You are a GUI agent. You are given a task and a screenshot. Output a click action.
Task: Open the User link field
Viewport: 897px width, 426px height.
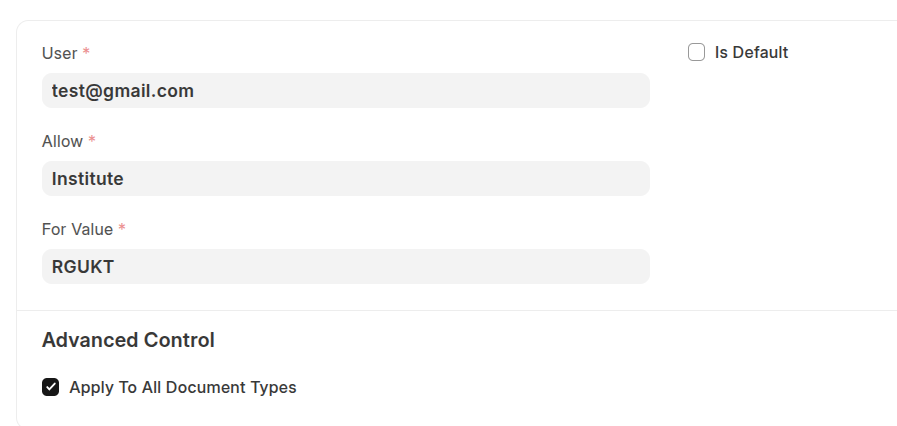coord(345,91)
